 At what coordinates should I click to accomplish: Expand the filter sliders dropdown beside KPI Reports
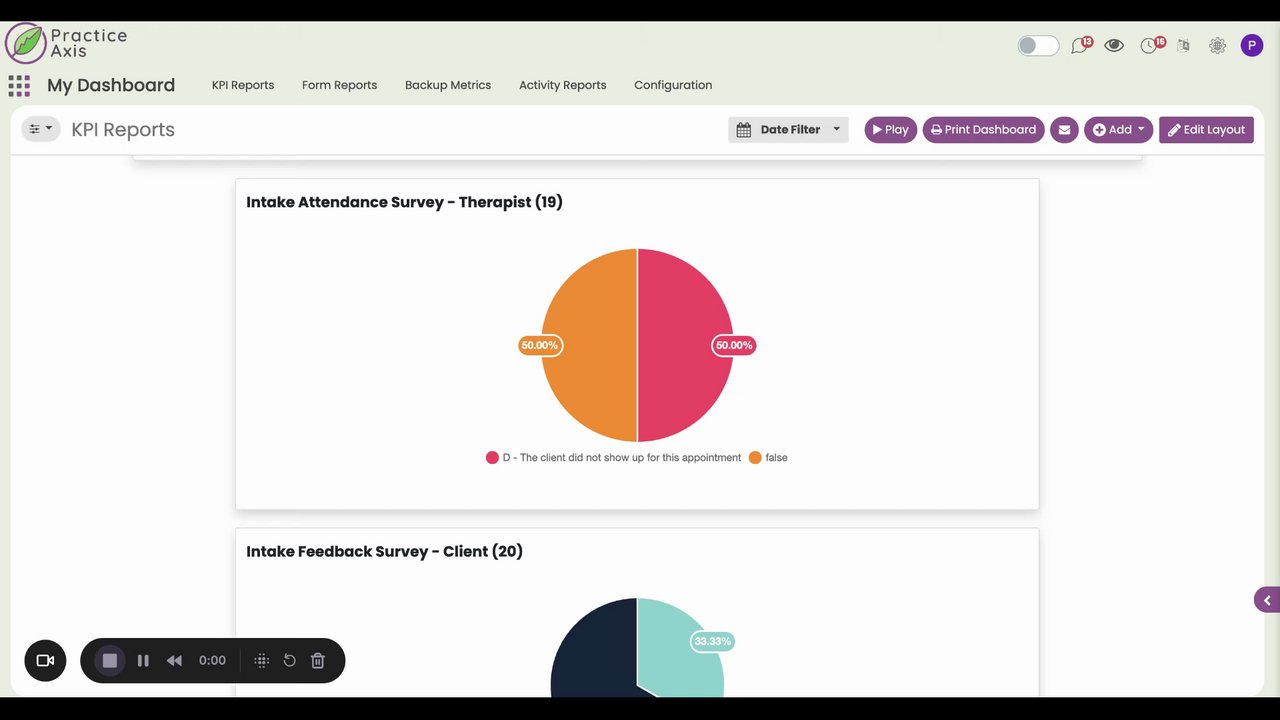[41, 129]
